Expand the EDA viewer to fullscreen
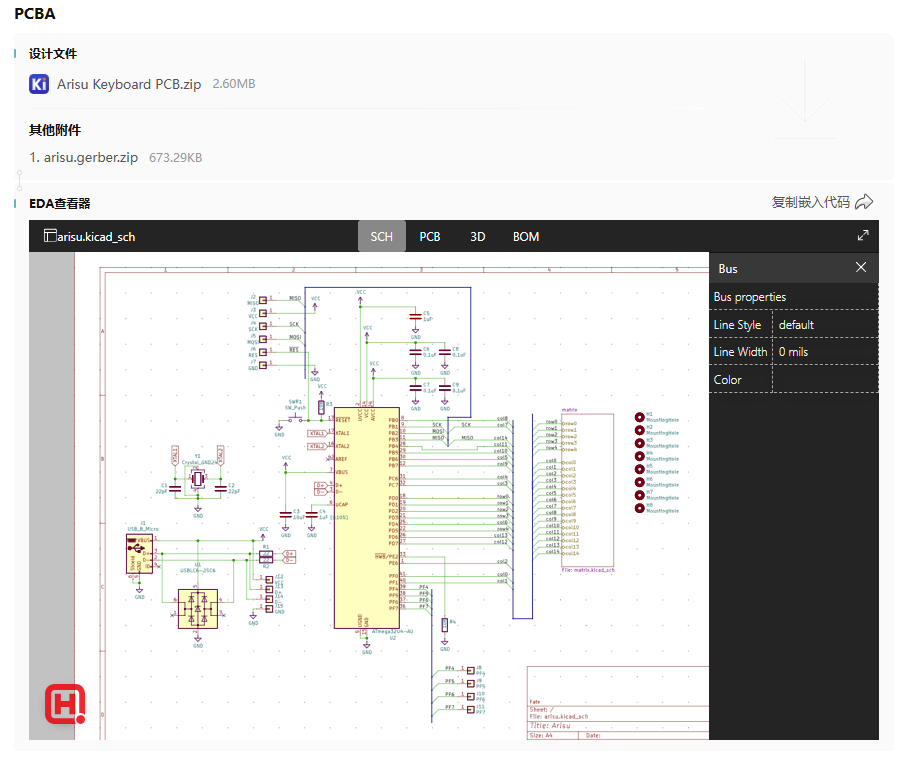899x757 pixels. (x=863, y=236)
